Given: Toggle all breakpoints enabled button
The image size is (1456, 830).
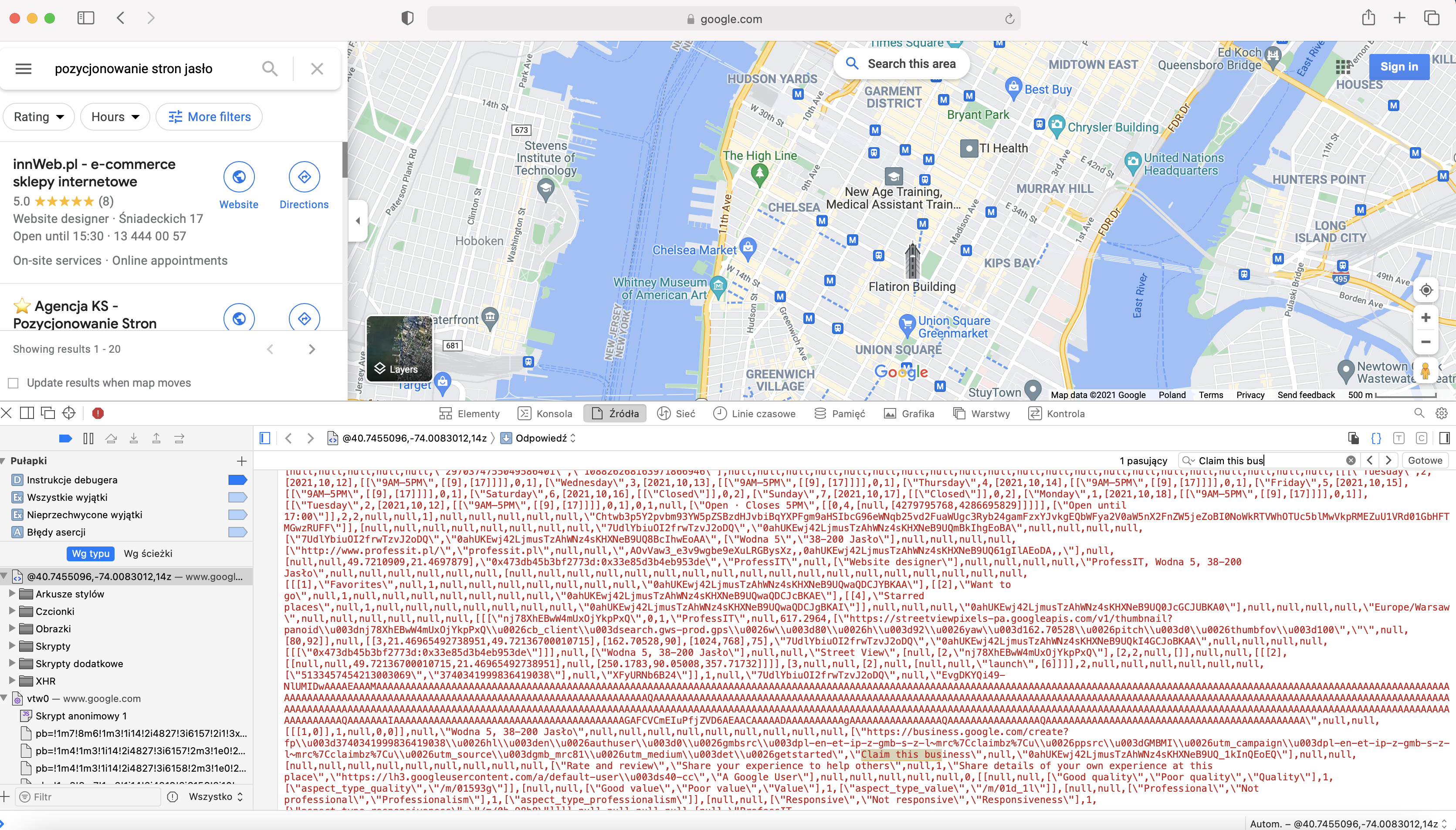Looking at the screenshot, I should tap(66, 439).
